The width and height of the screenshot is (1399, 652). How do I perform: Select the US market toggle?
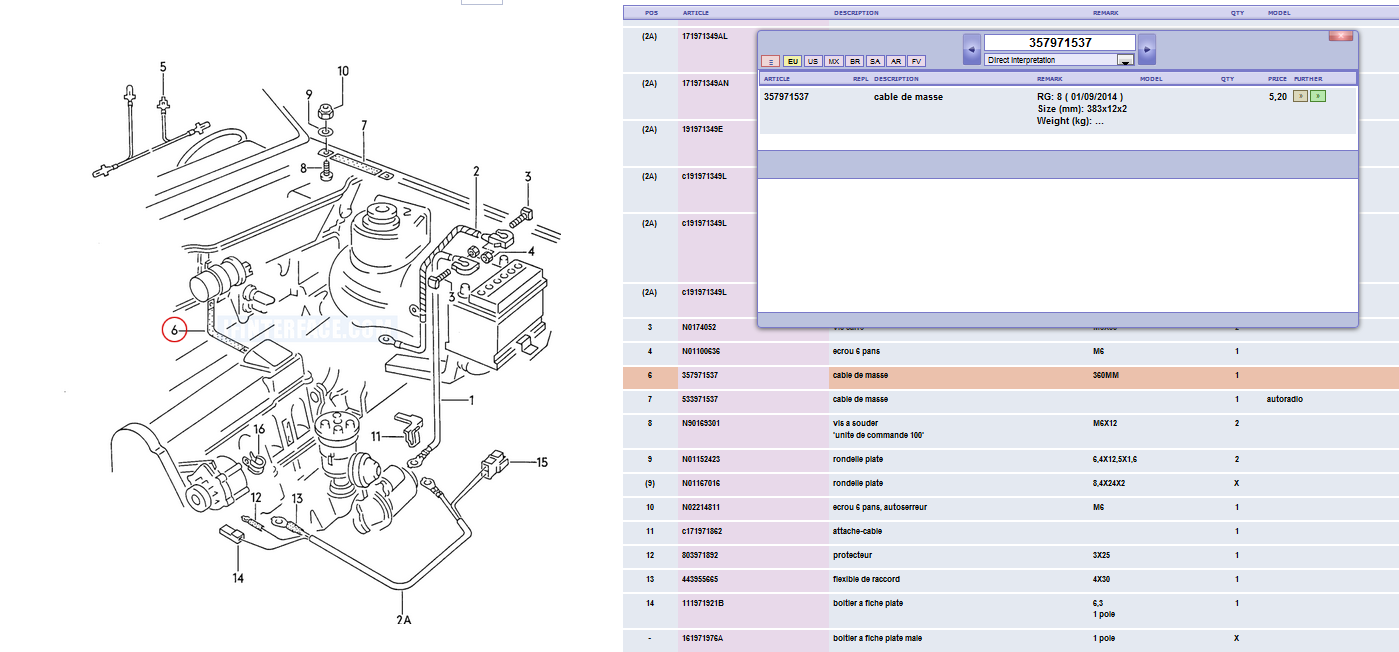[x=813, y=61]
